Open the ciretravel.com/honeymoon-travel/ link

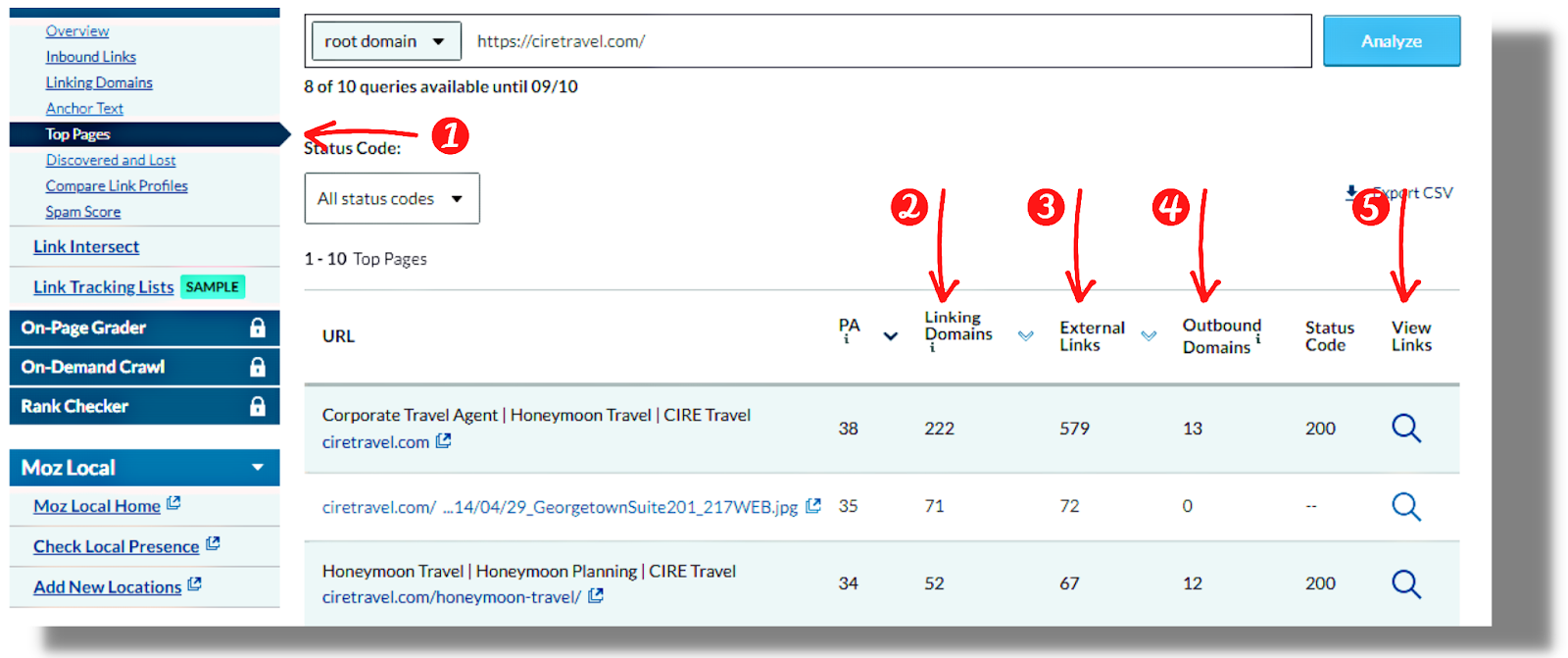452,597
